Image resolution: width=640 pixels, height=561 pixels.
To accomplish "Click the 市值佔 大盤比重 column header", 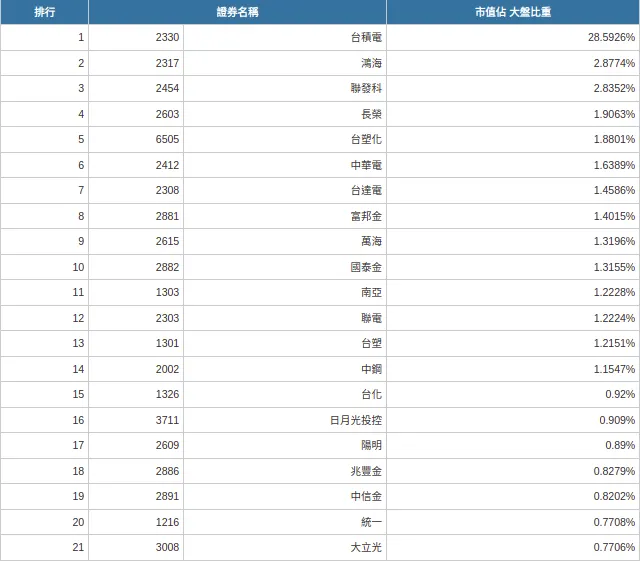I will pos(513,12).
